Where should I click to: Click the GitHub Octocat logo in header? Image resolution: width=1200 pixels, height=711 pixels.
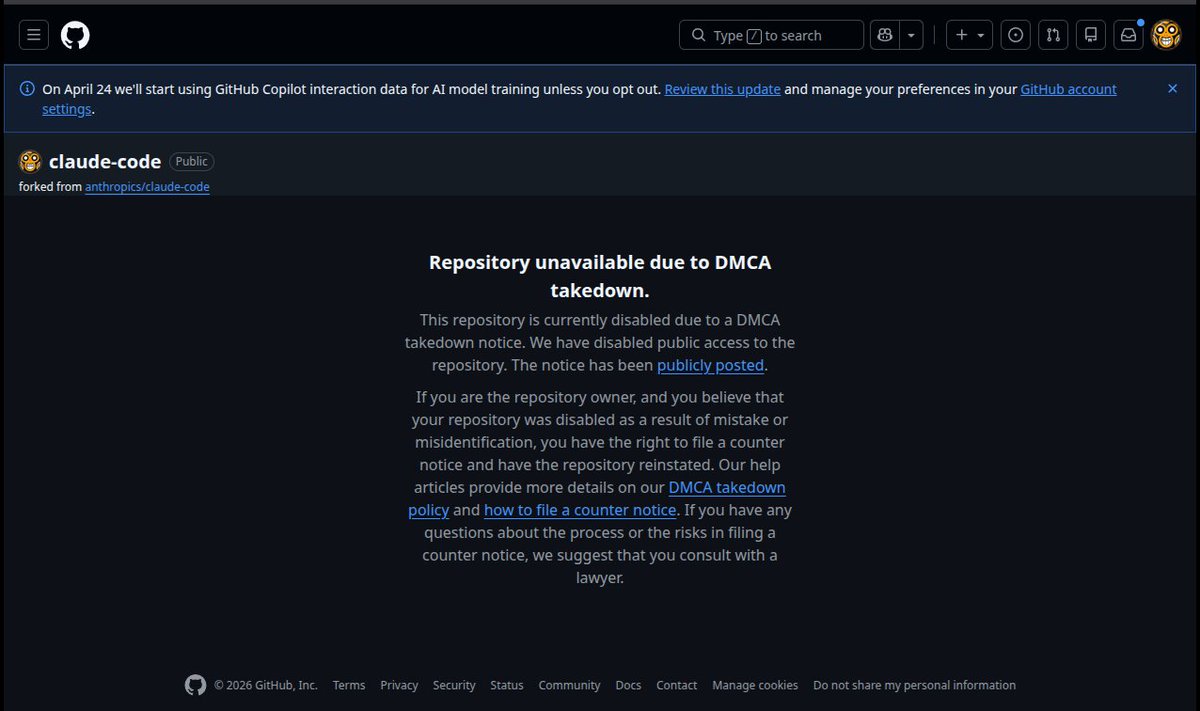click(x=75, y=35)
